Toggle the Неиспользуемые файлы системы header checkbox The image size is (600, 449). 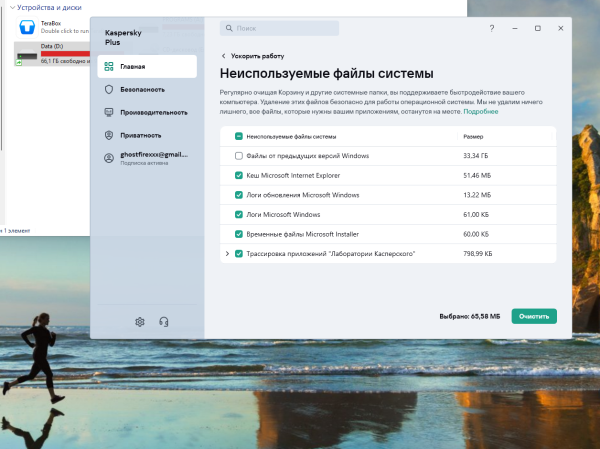238,135
